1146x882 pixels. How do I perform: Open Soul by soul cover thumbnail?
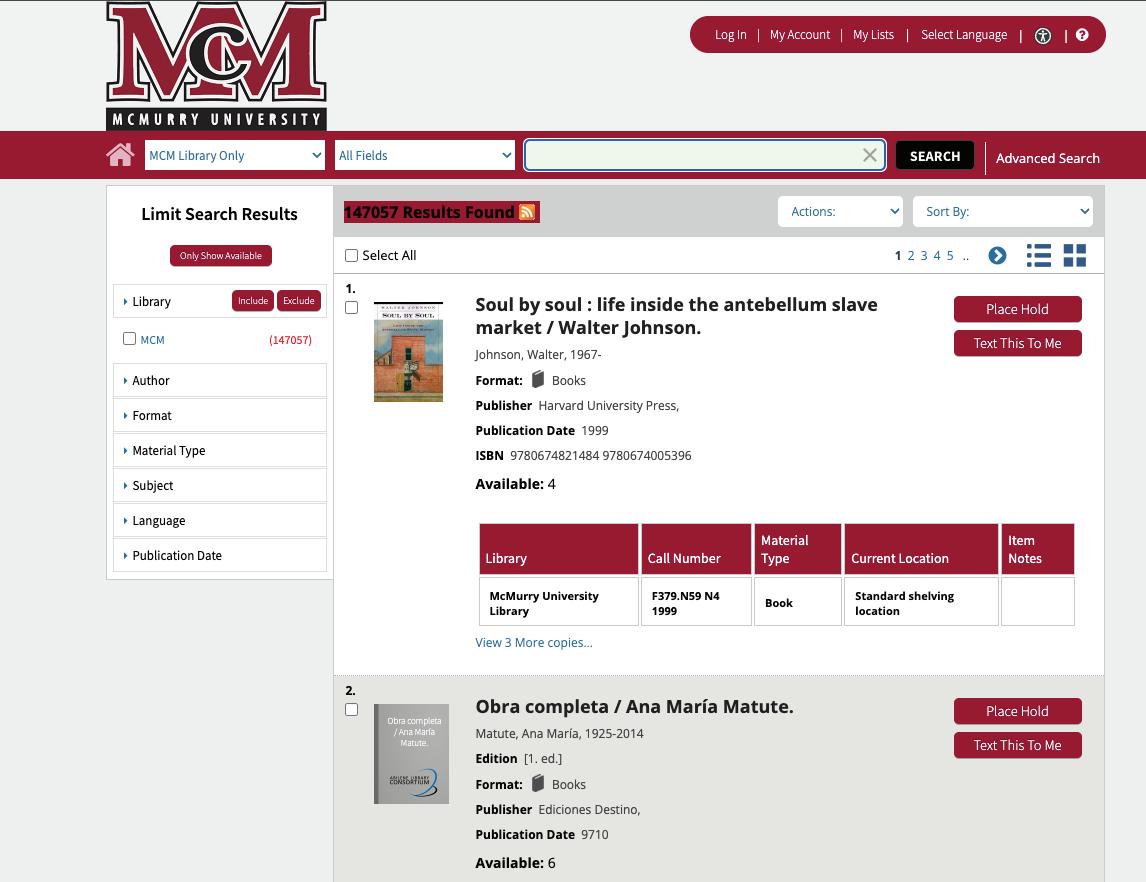409,351
